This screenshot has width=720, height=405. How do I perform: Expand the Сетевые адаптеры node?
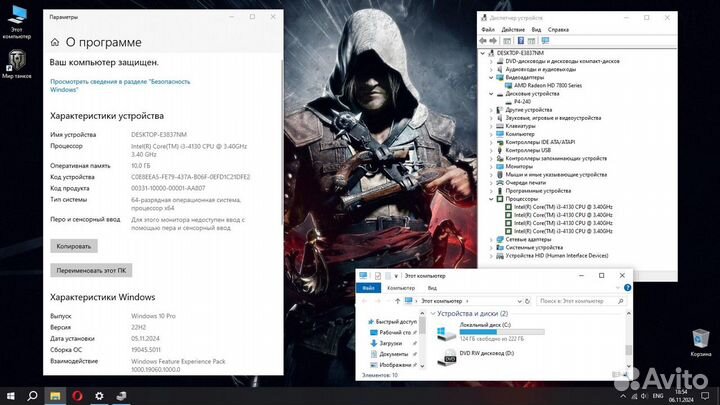tap(489, 239)
